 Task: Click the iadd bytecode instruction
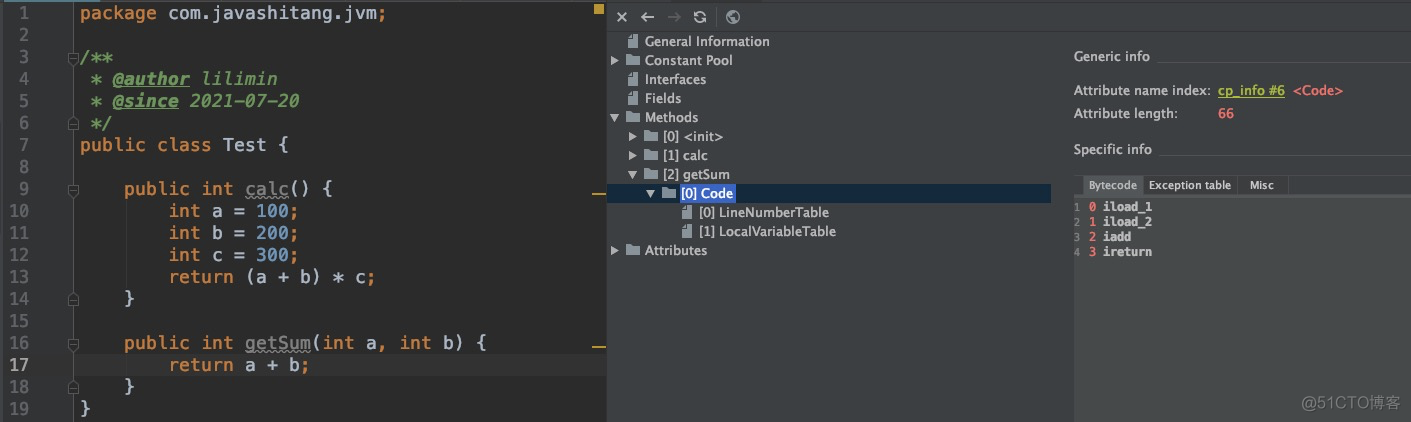click(x=1117, y=237)
